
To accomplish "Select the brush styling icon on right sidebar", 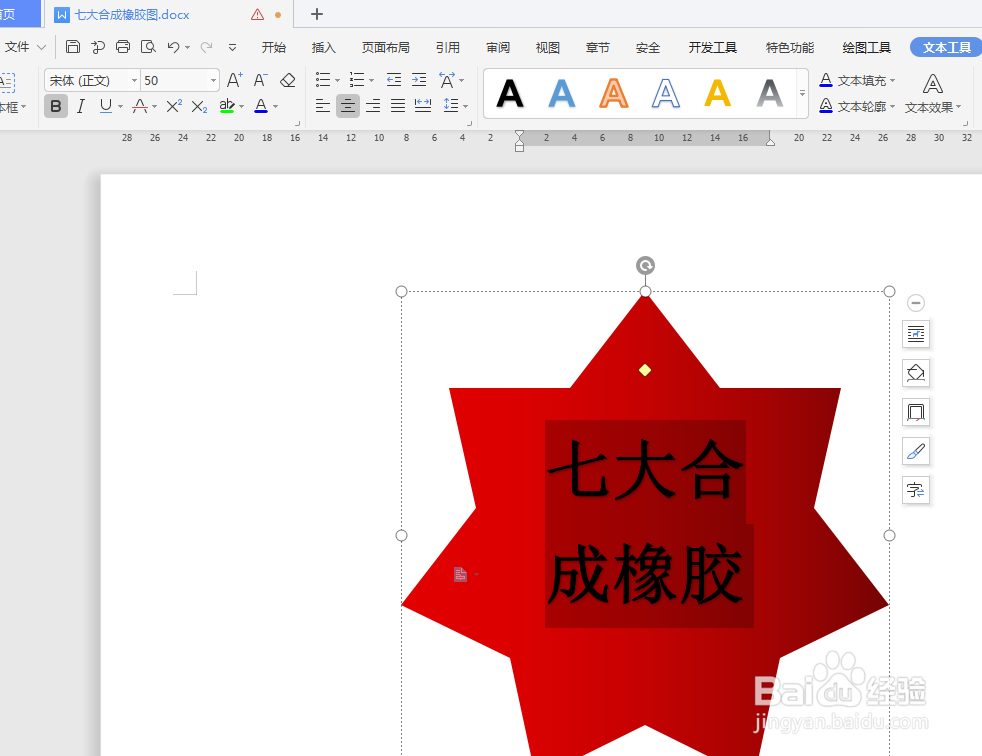I will point(916,451).
